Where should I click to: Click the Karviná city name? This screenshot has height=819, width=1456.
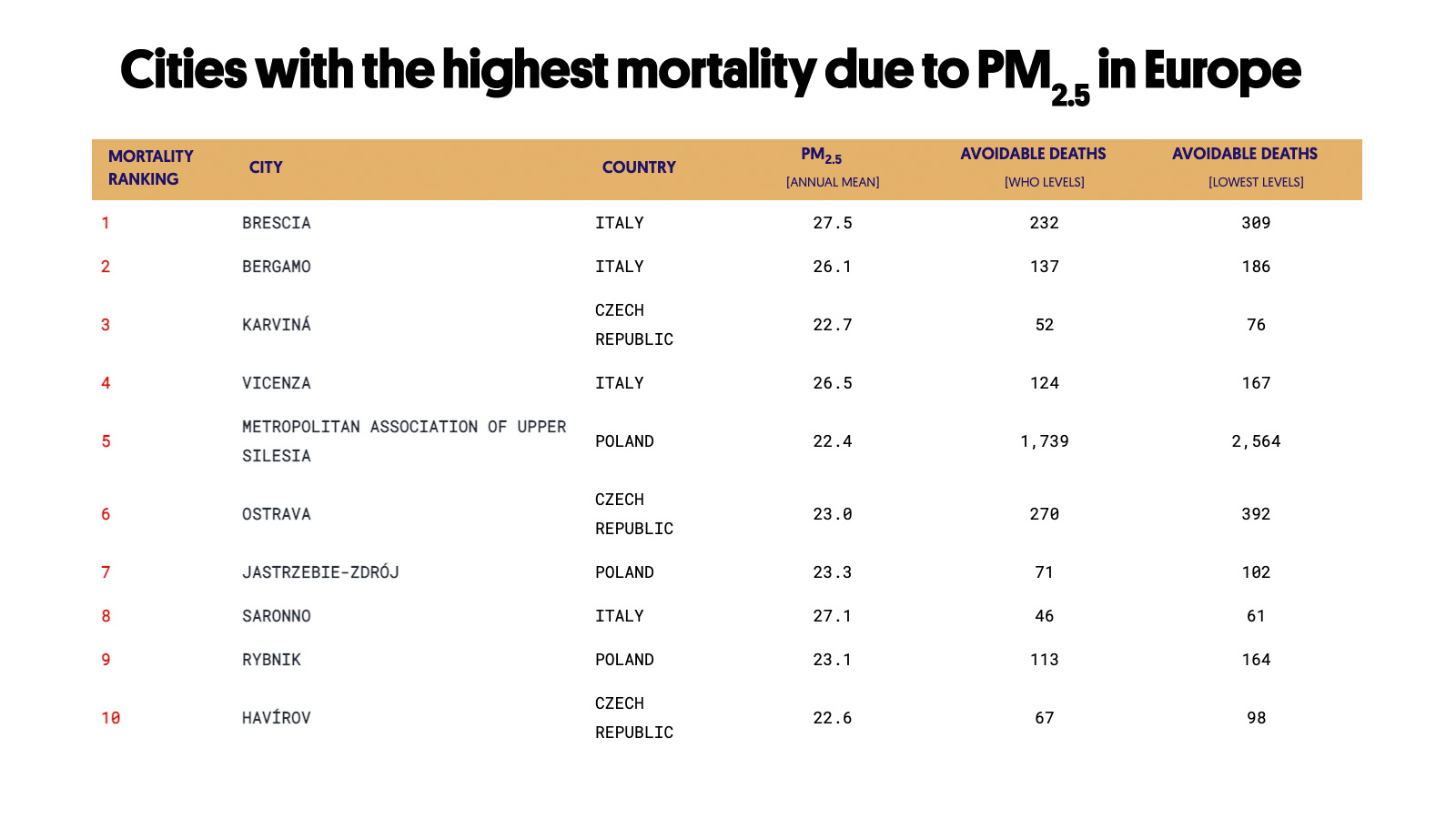[277, 325]
